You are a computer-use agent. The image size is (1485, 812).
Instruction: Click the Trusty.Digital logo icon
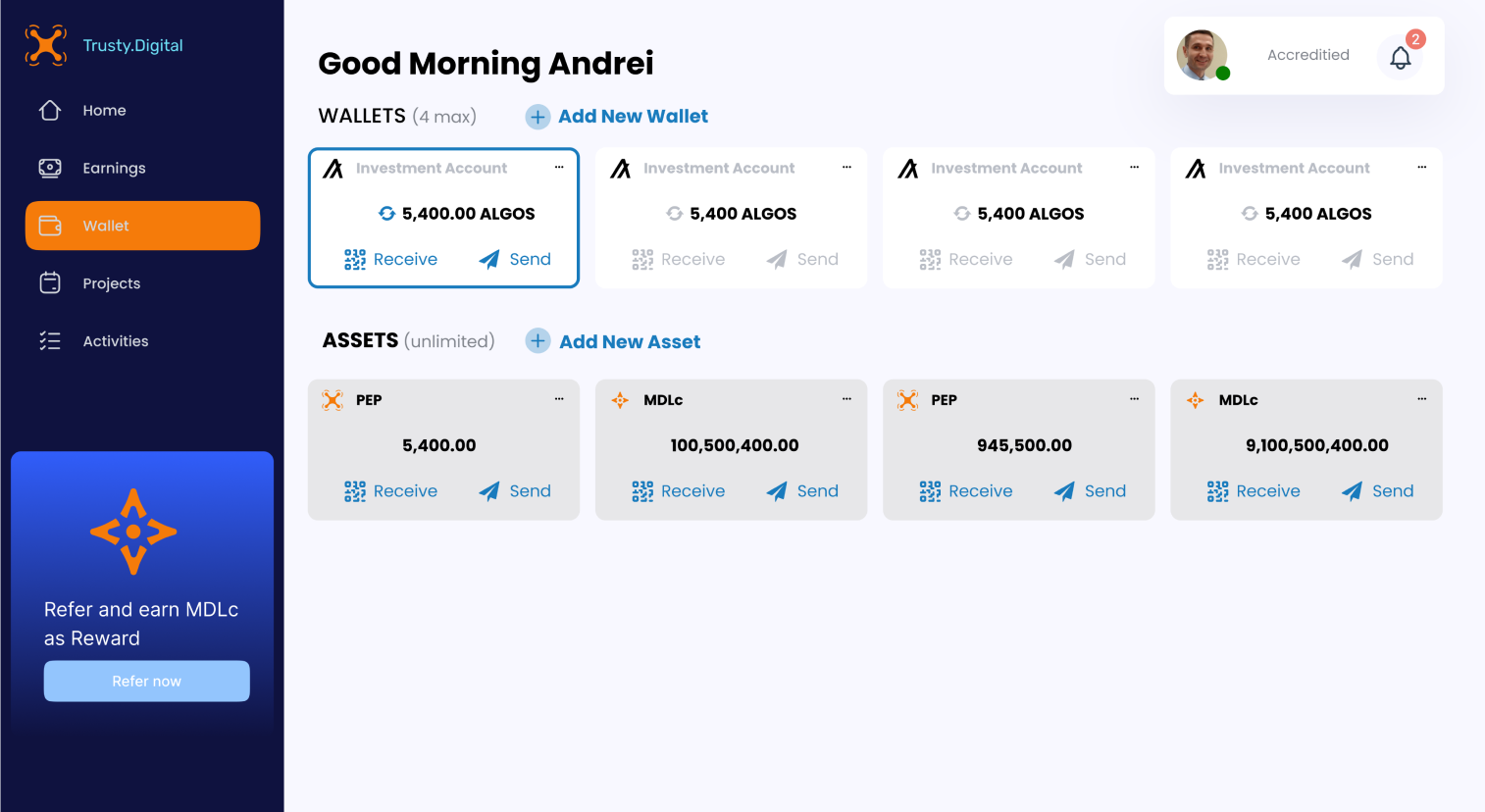click(x=46, y=46)
